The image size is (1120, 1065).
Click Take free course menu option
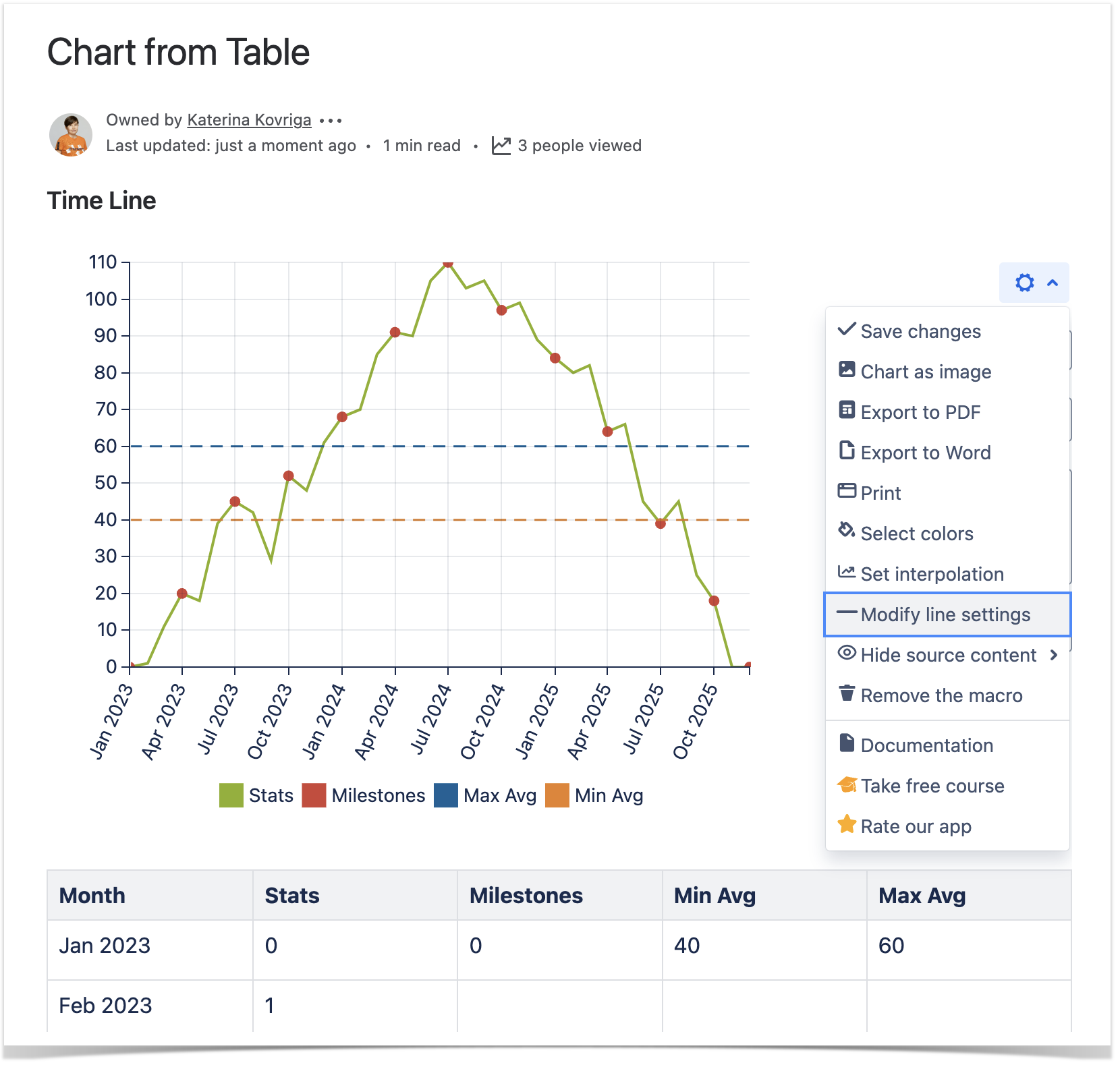click(932, 786)
